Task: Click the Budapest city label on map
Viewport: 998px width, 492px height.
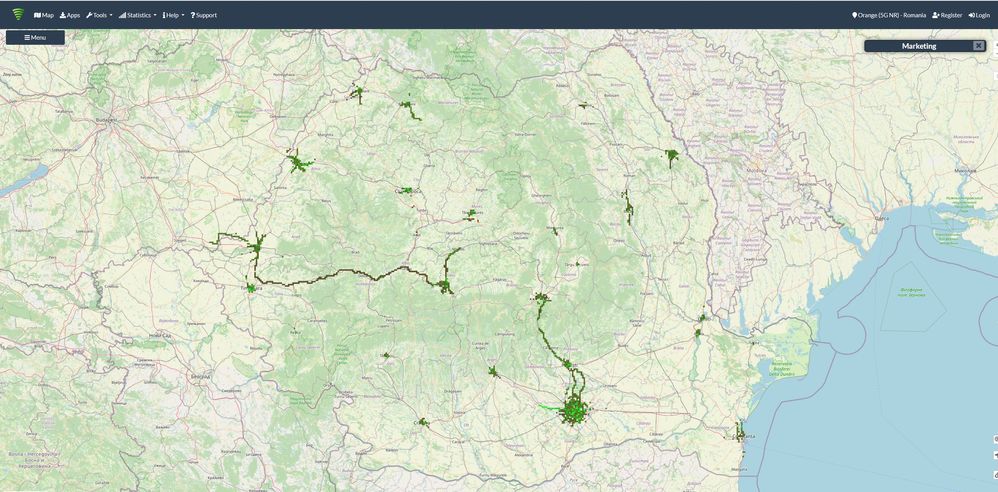Action: pyautogui.click(x=106, y=120)
